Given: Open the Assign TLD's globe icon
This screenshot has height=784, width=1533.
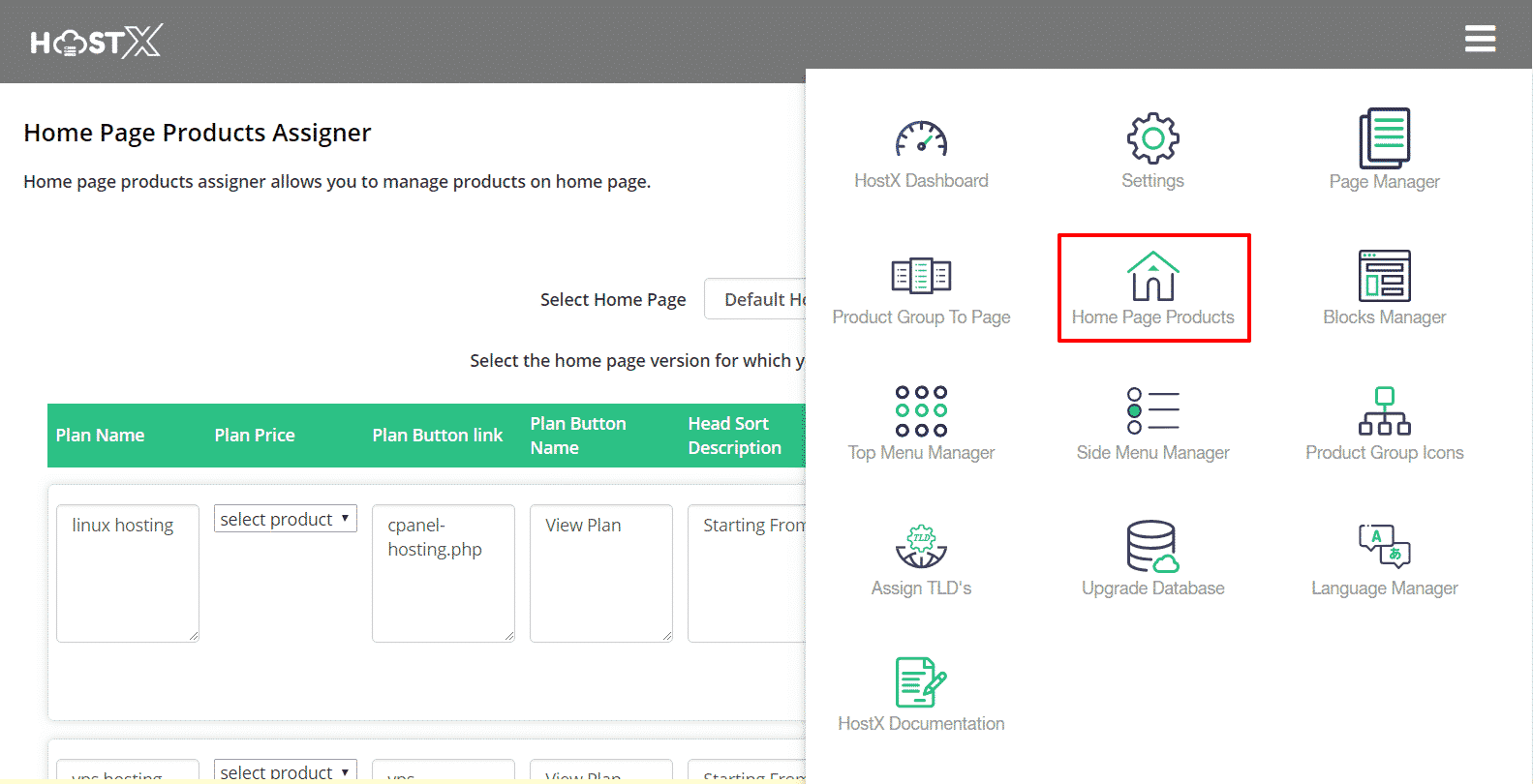Looking at the screenshot, I should coord(921,547).
